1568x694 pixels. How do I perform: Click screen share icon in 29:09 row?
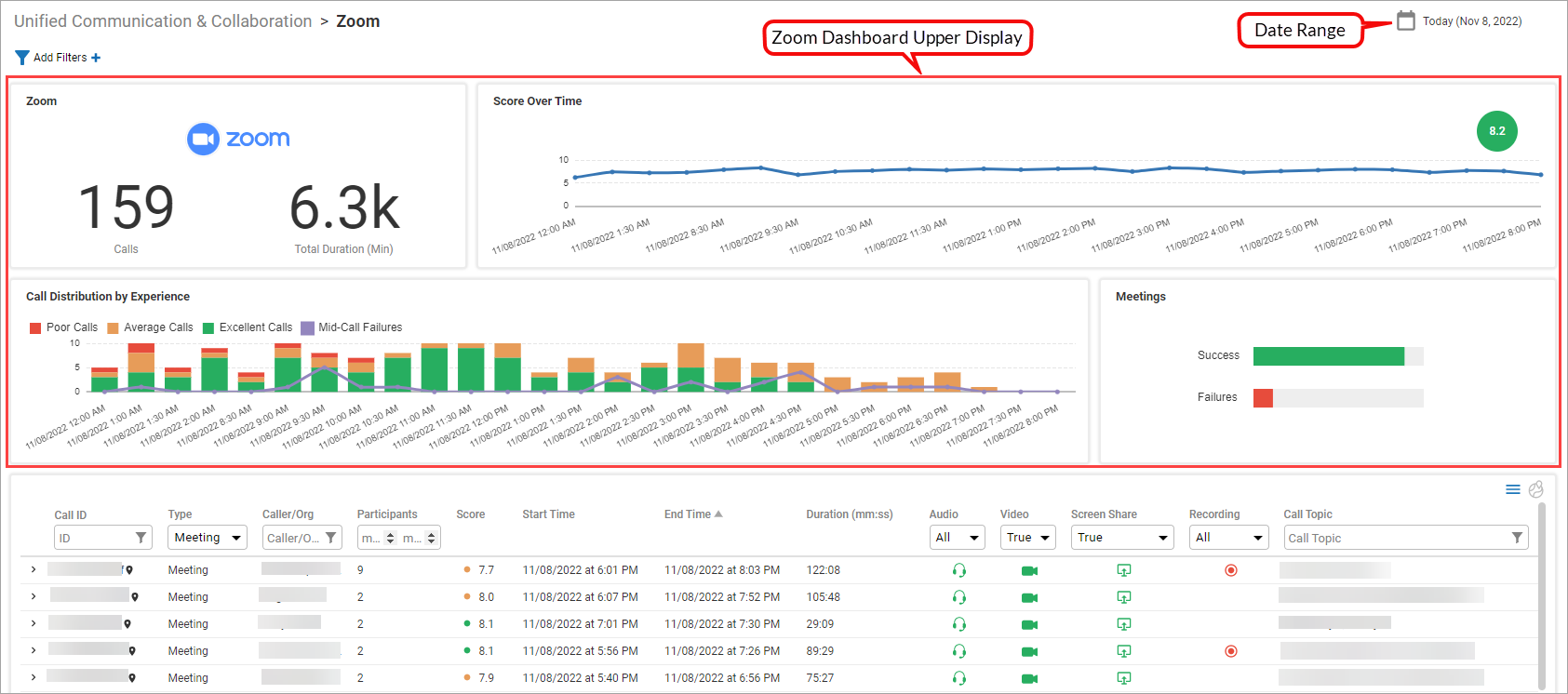[x=1124, y=624]
